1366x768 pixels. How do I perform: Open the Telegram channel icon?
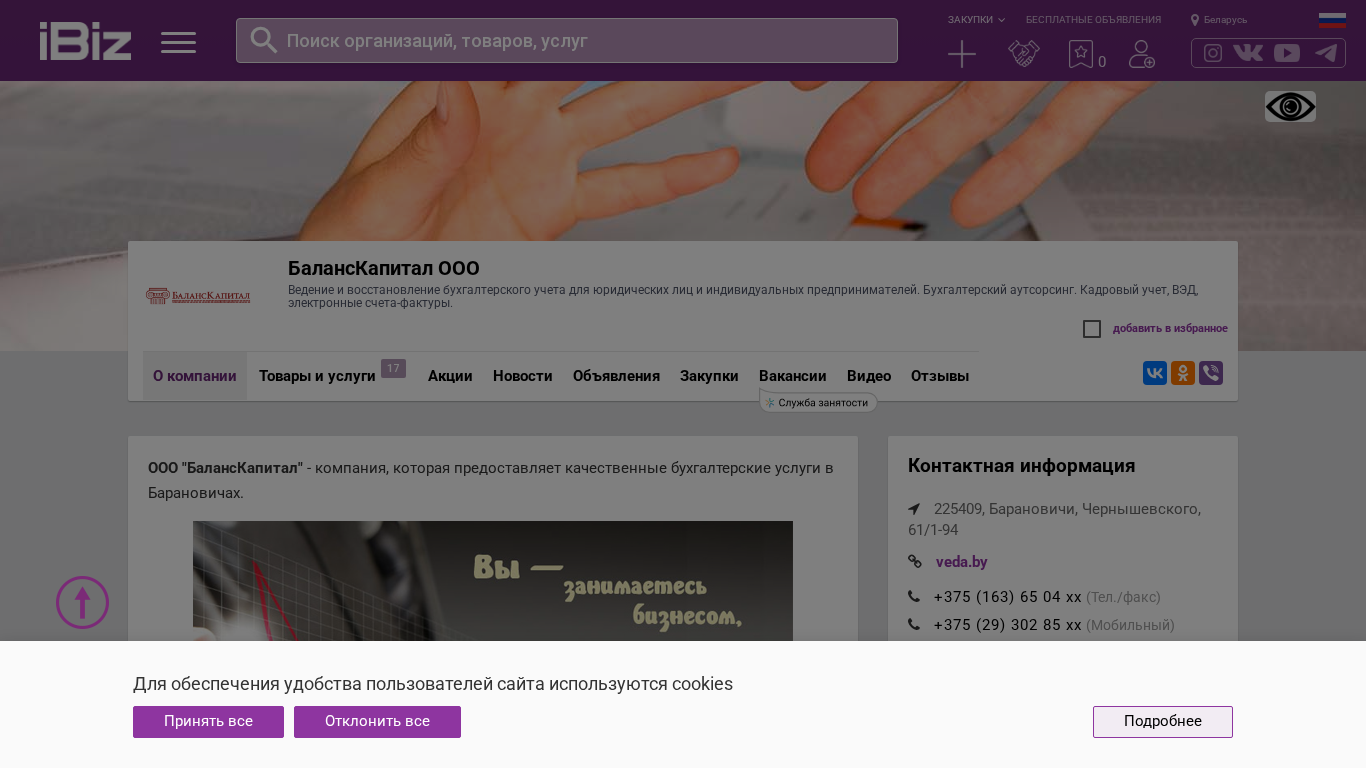1326,53
